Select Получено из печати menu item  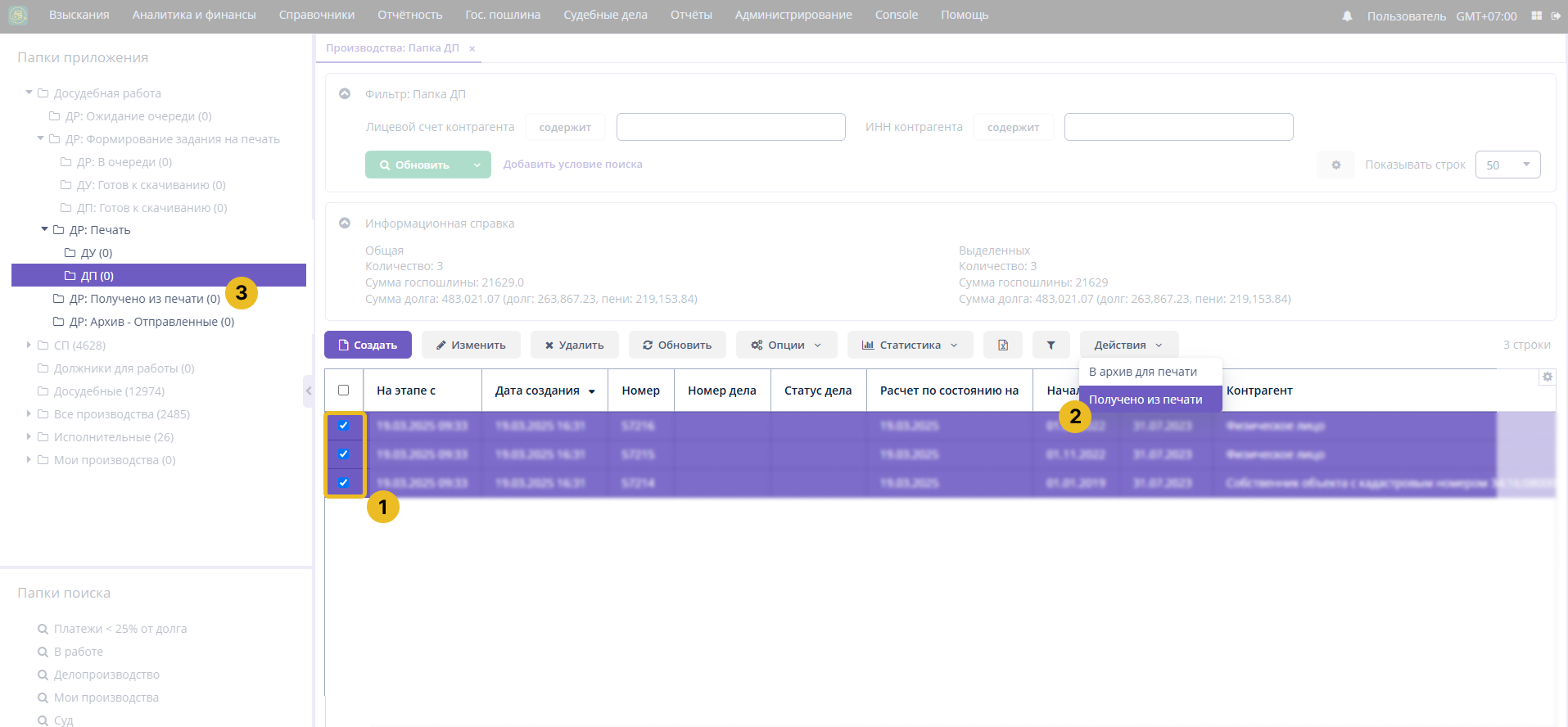click(1145, 400)
